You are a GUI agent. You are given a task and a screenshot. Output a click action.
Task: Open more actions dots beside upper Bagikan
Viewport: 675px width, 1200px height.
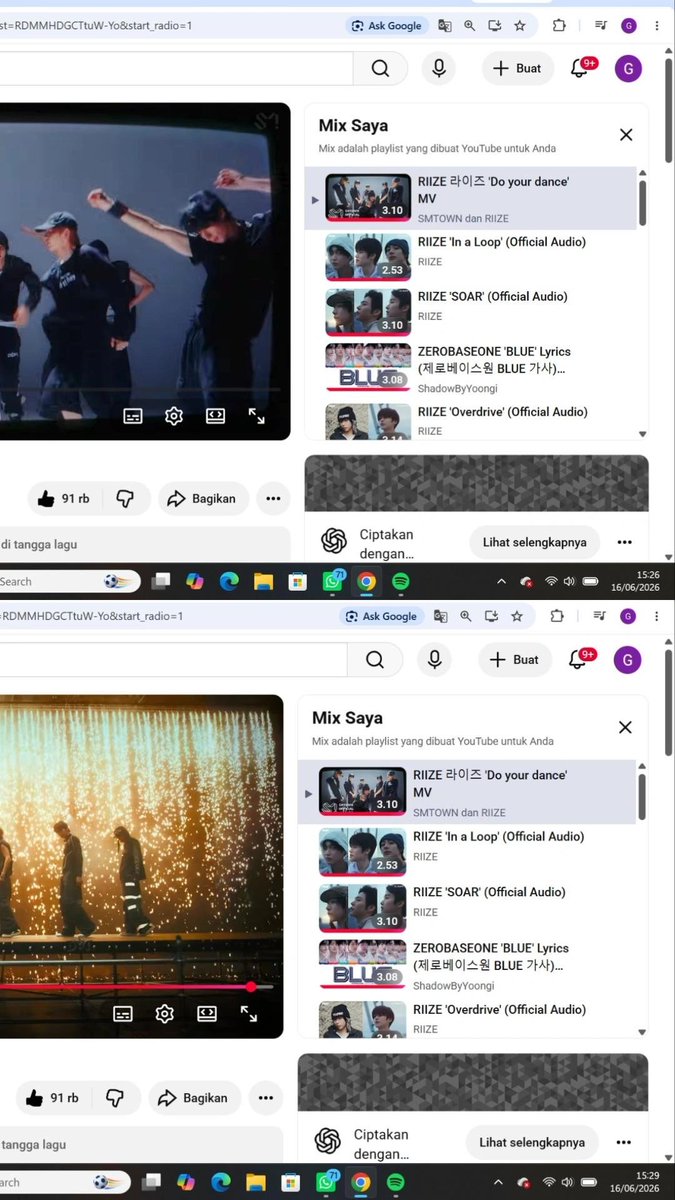[273, 498]
